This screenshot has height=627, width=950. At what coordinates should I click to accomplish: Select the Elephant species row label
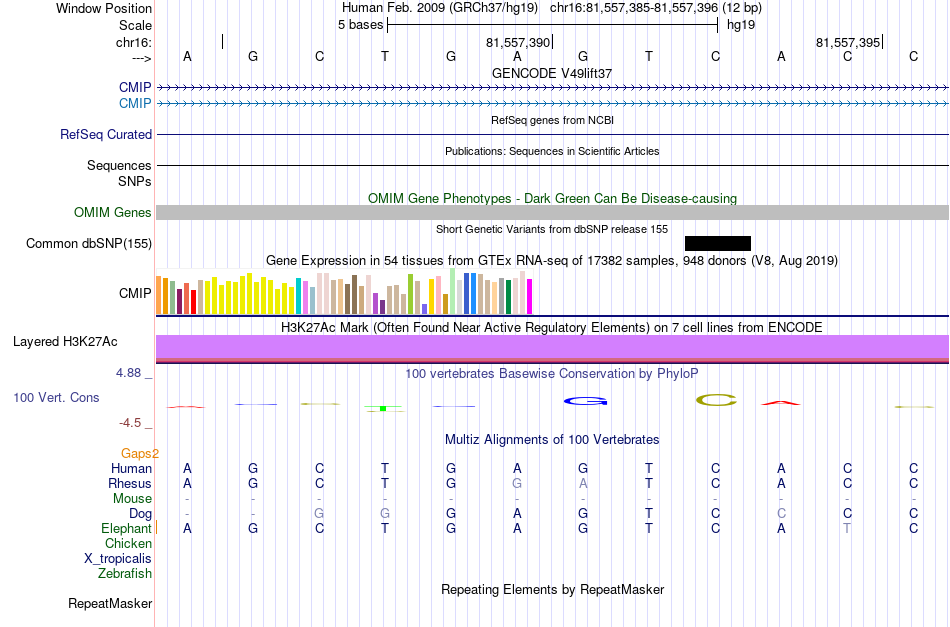pyautogui.click(x=126, y=528)
